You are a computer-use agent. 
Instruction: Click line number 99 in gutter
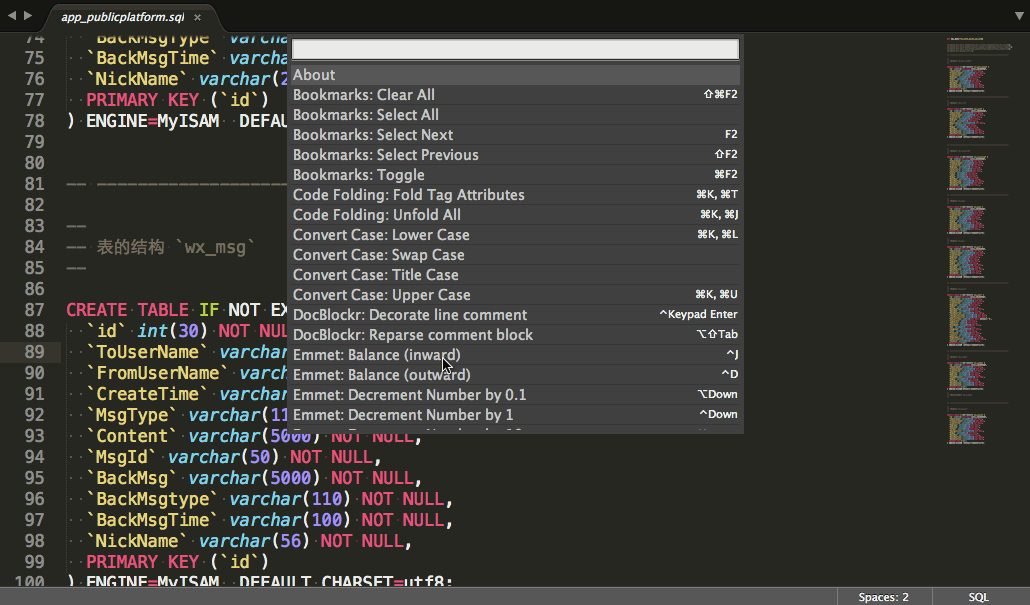[35, 562]
